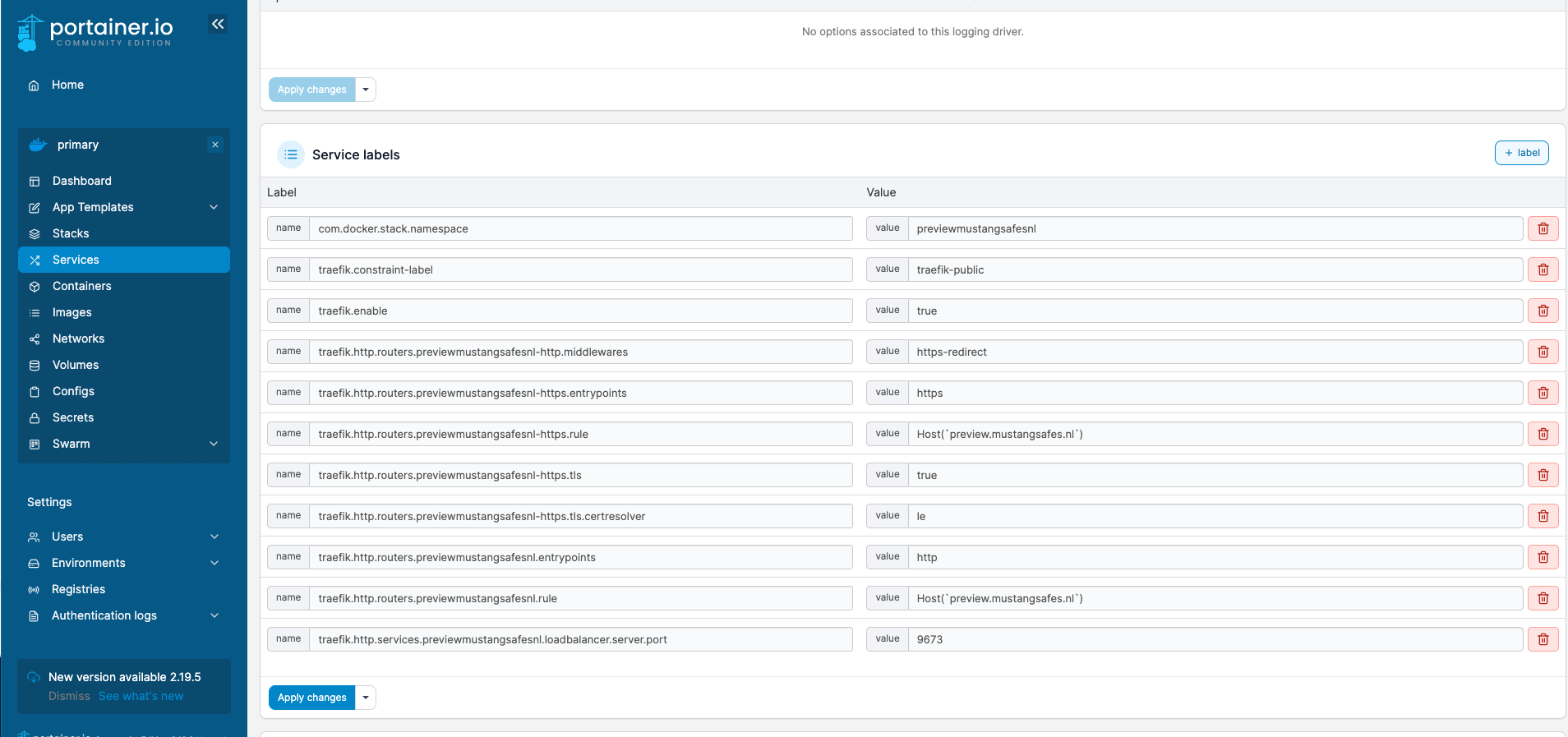Expand the Users settings submenu
The width and height of the screenshot is (1568, 737).
click(214, 537)
